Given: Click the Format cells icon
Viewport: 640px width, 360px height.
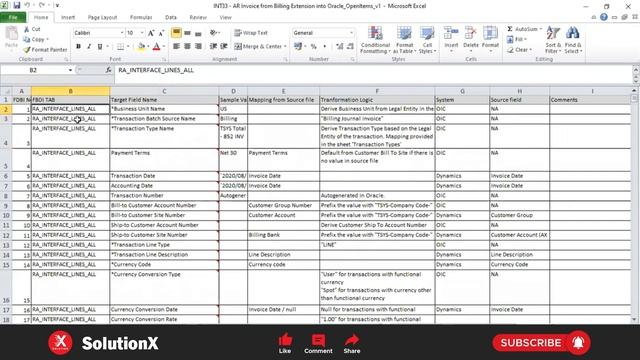Looking at the screenshot, I should (490, 33).
